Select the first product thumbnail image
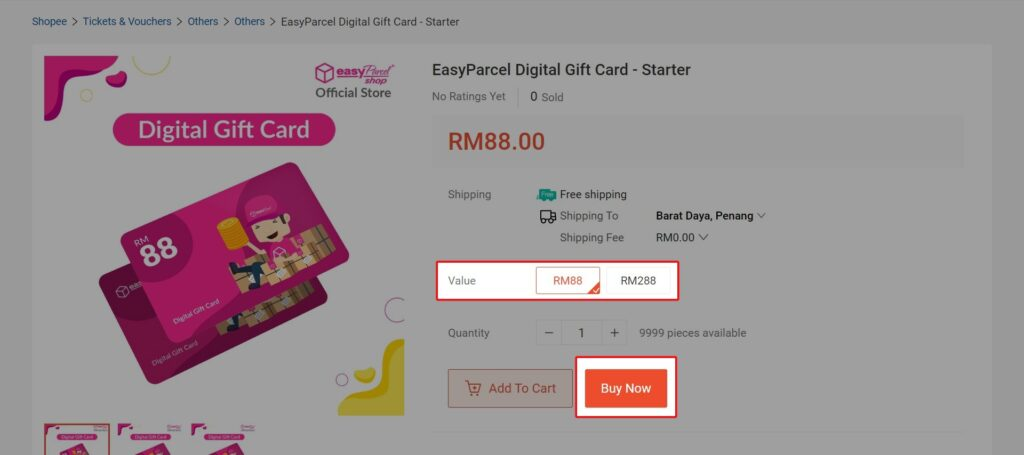1024x455 pixels. point(77,439)
